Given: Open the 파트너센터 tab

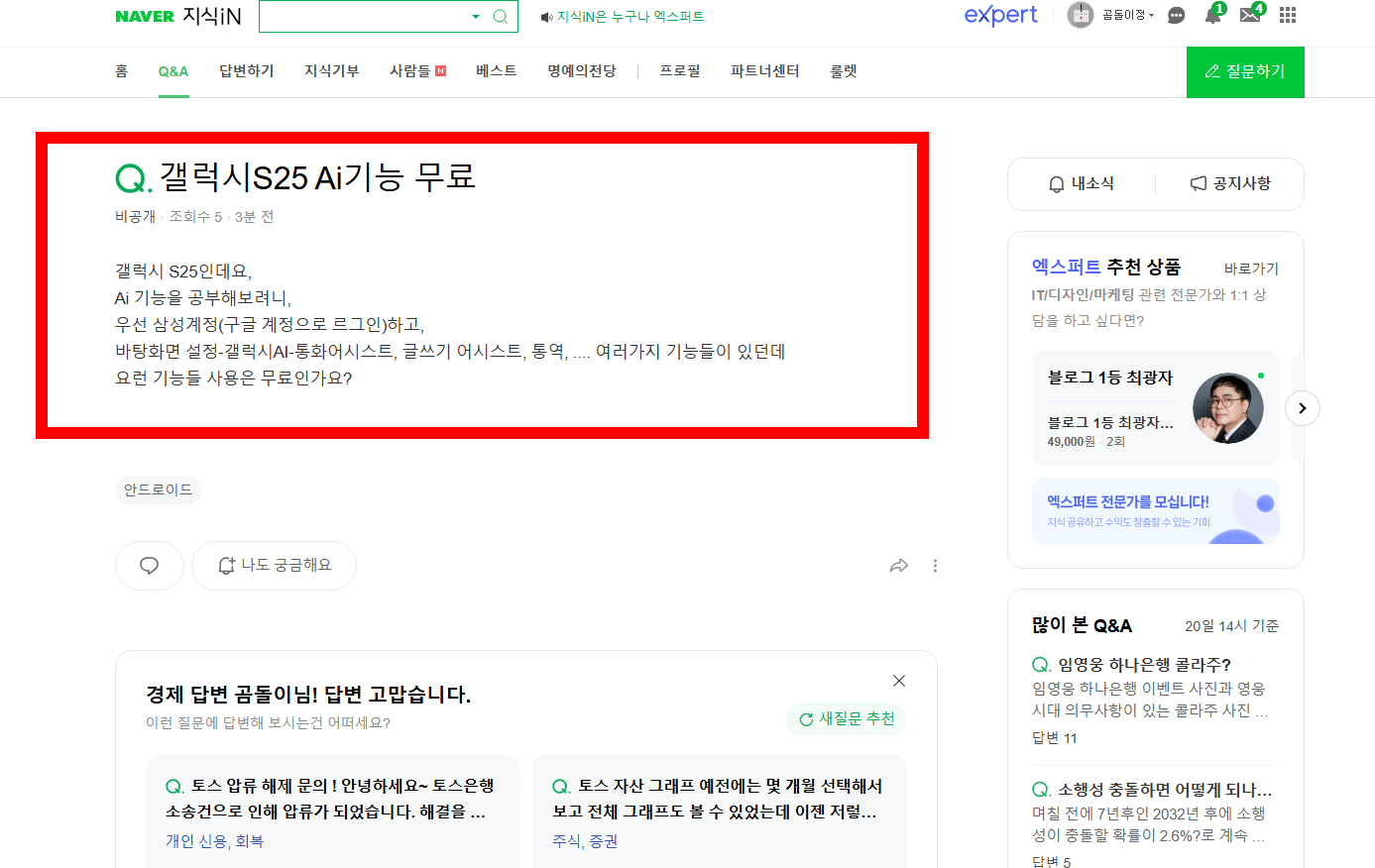Looking at the screenshot, I should pos(765,71).
